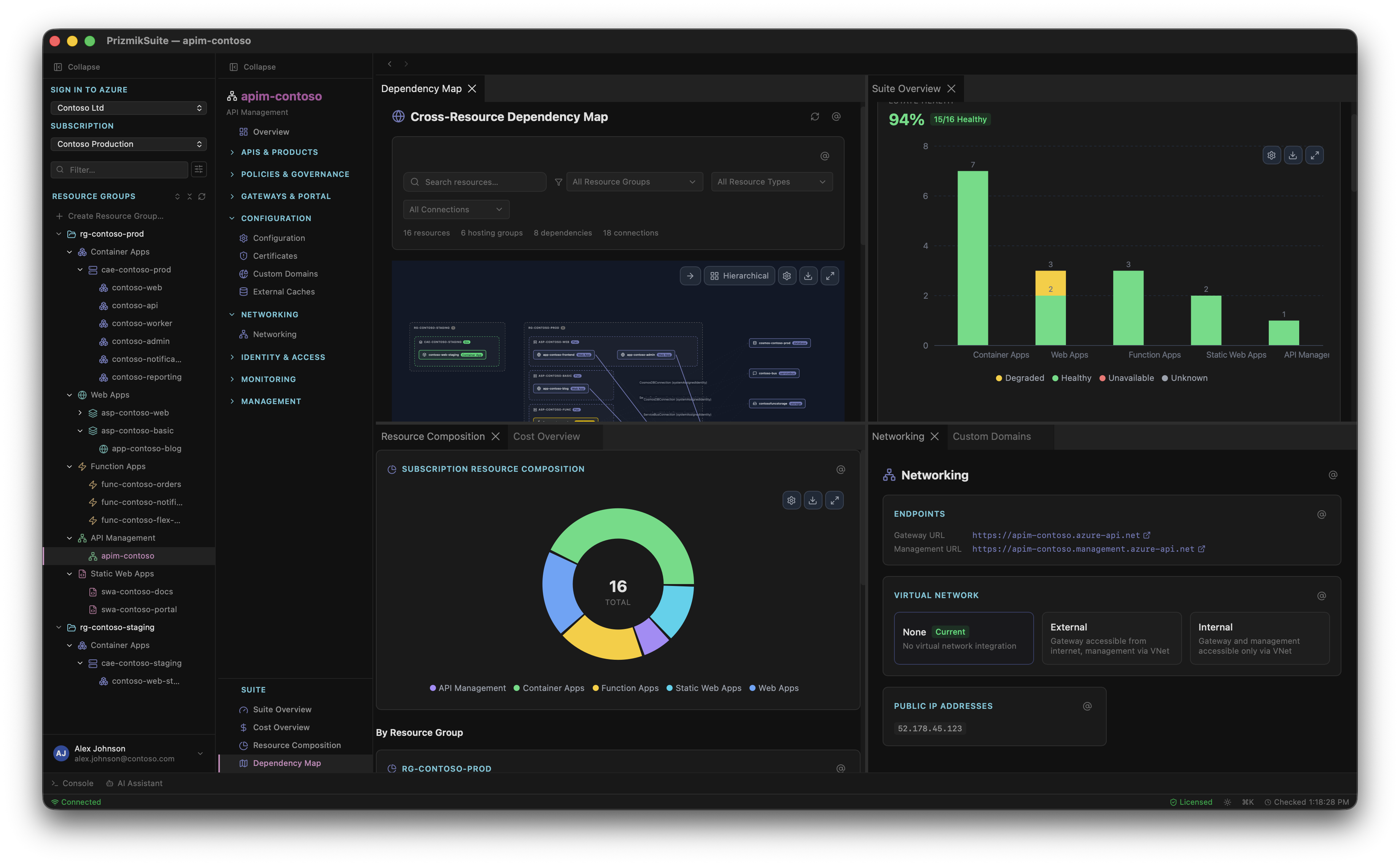
Task: Open Certificates configuration page
Action: click(x=275, y=256)
